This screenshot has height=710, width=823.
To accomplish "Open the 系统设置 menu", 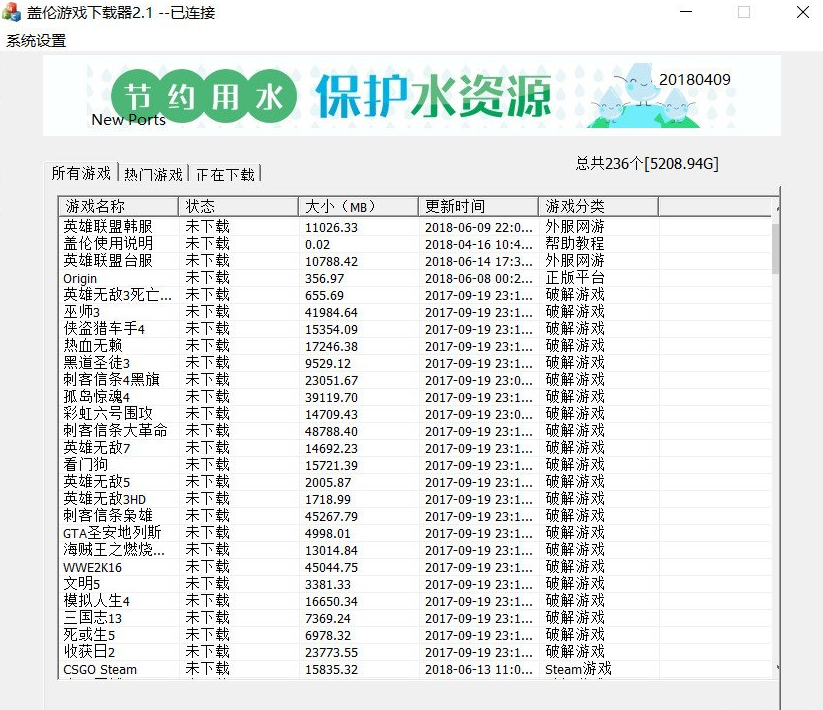I will [36, 40].
